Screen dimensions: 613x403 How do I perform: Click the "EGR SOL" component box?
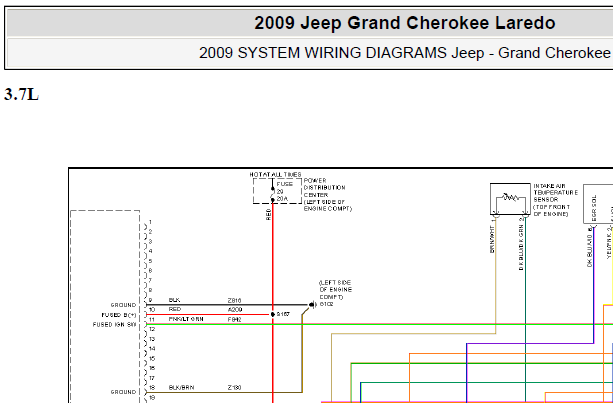click(x=598, y=204)
